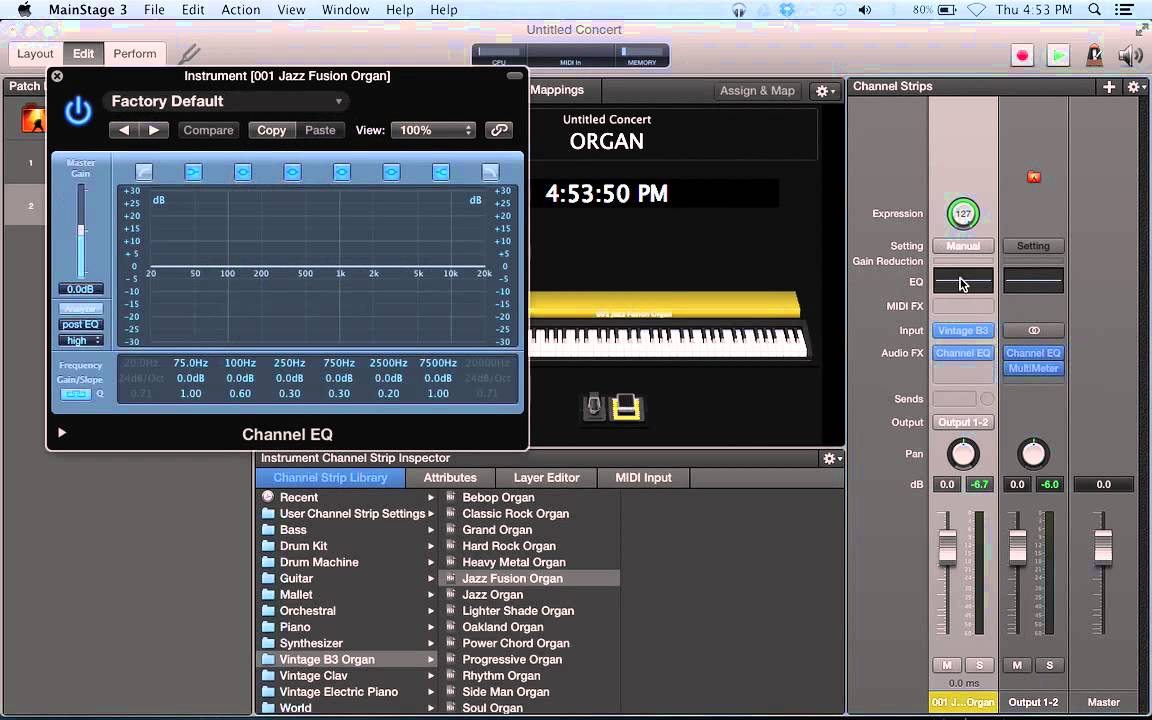
Task: Click the Master Gain slider
Action: (81, 231)
